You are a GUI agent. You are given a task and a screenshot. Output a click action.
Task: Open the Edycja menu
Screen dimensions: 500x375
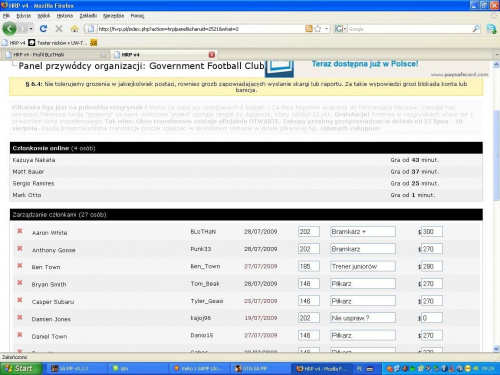tap(23, 16)
